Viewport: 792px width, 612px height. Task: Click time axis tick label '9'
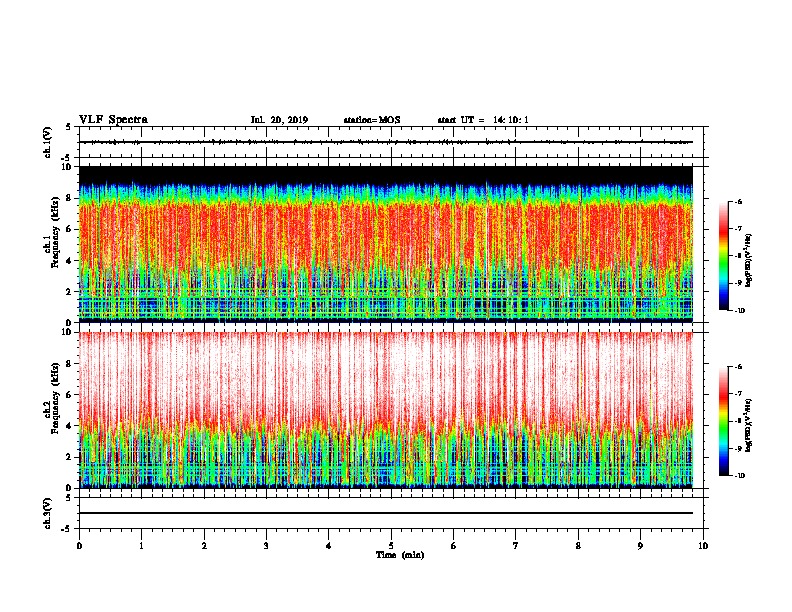pos(640,545)
